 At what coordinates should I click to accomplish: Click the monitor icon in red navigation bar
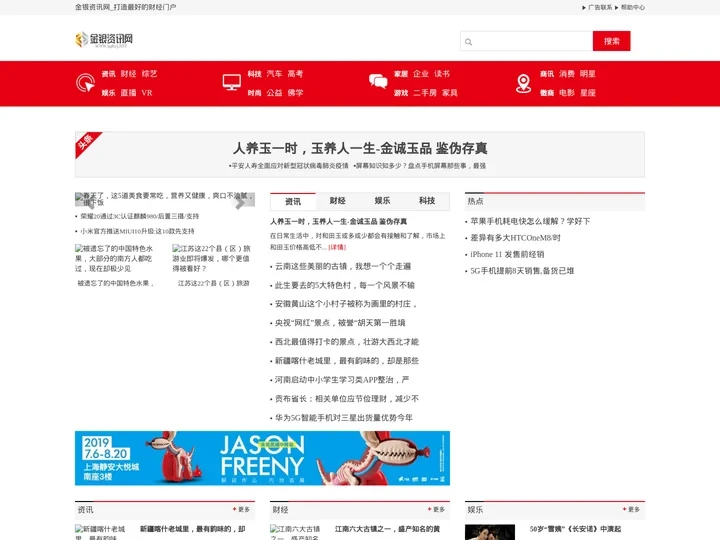[x=231, y=83]
